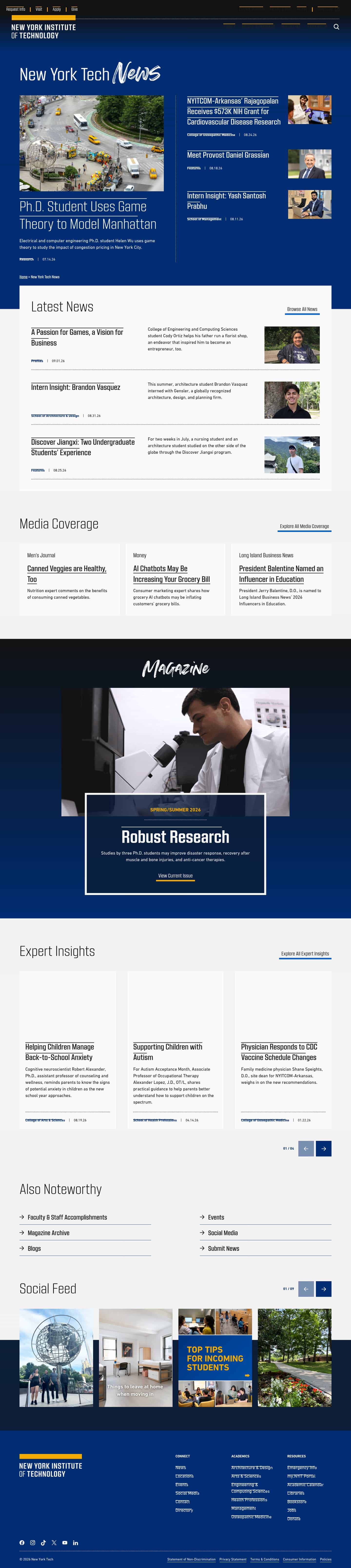Click View Current Issue magazine button
The height and width of the screenshot is (1568, 351).
[x=175, y=876]
